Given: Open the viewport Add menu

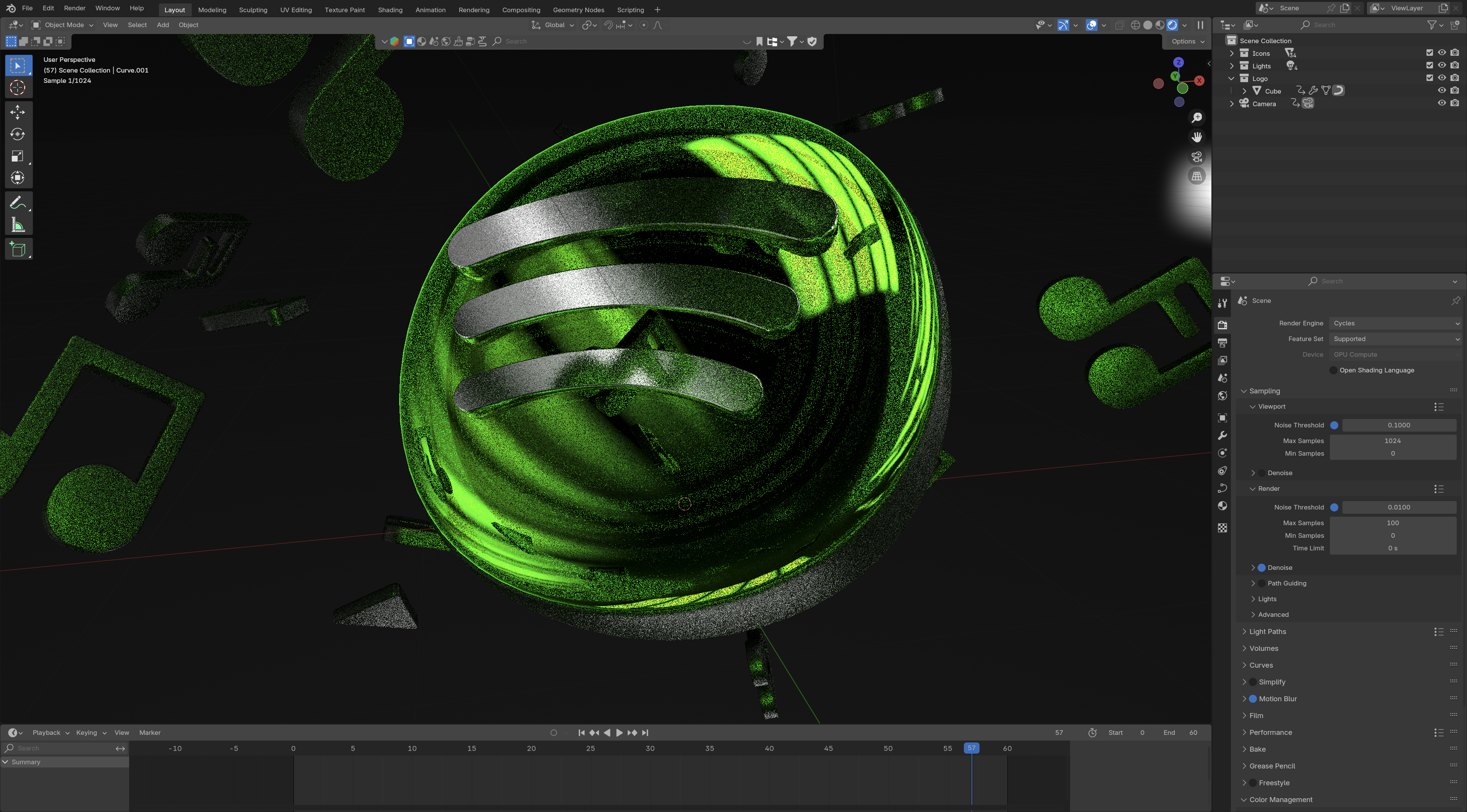Looking at the screenshot, I should 163,25.
